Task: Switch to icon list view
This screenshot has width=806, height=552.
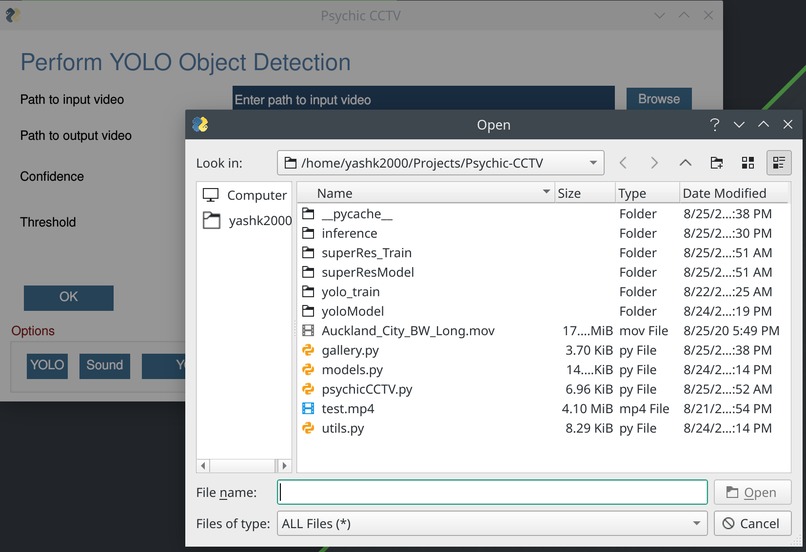Action: coord(748,163)
